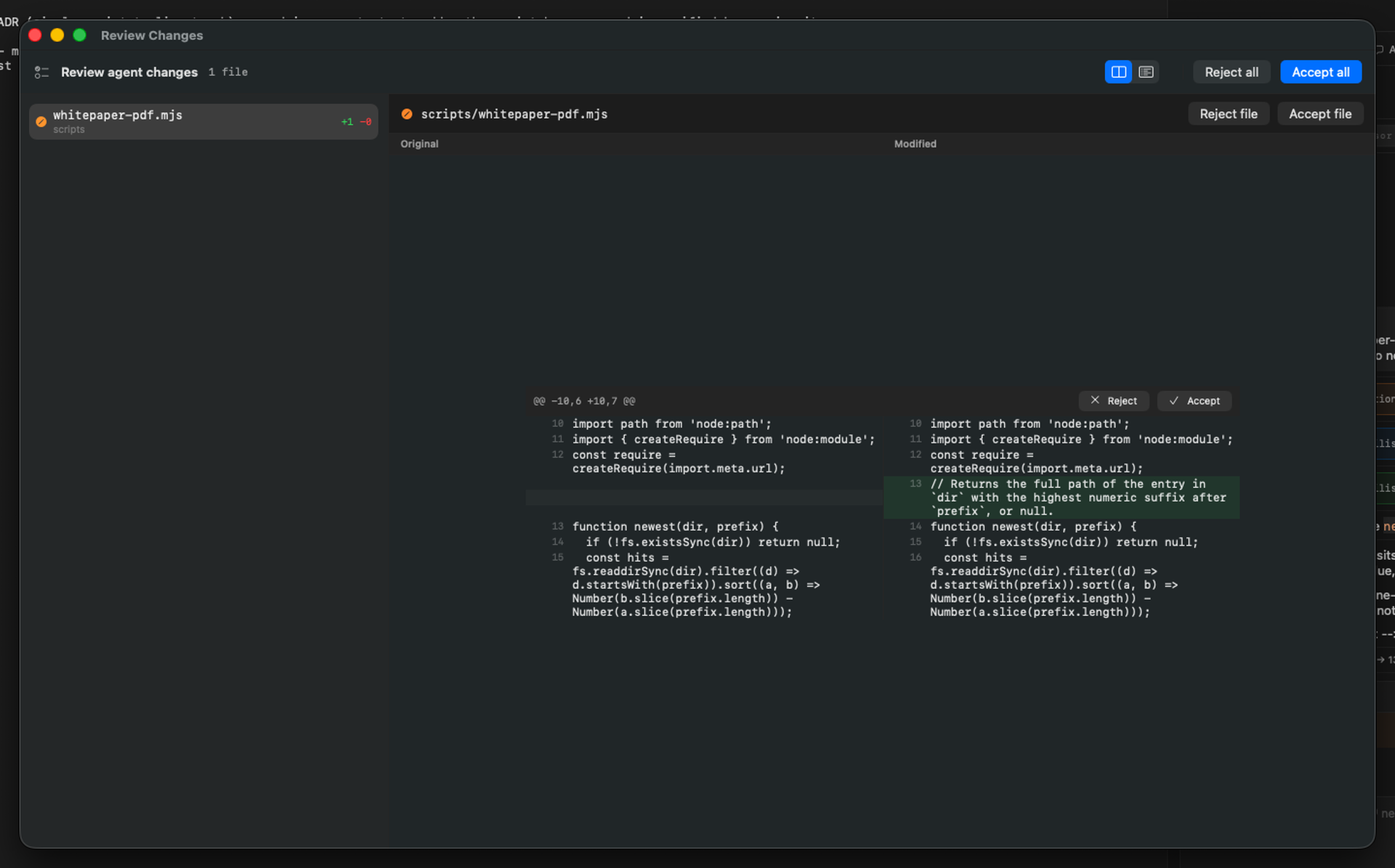Click line number 16 in Modified pane

[x=915, y=557]
